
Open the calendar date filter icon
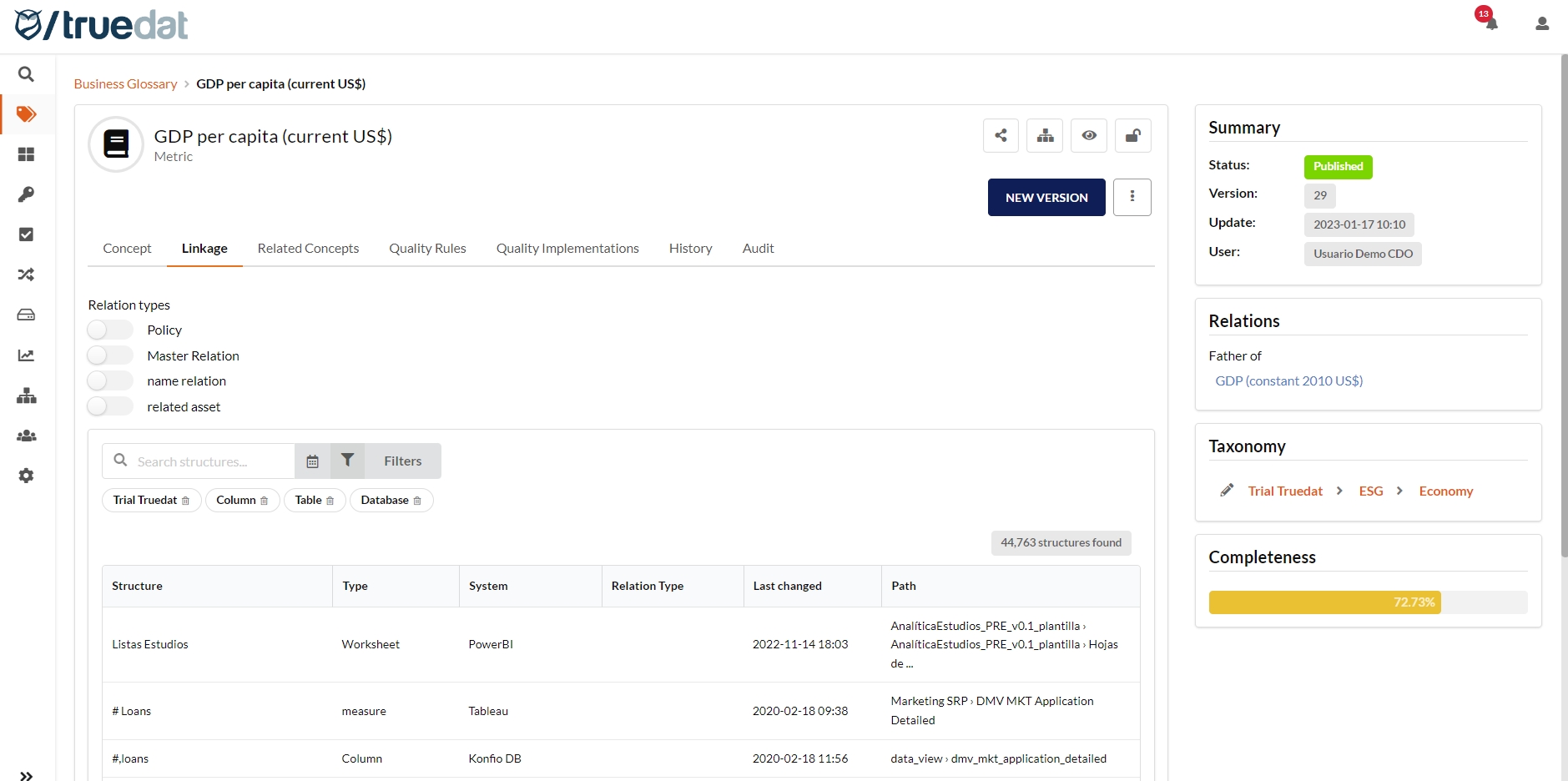point(312,461)
